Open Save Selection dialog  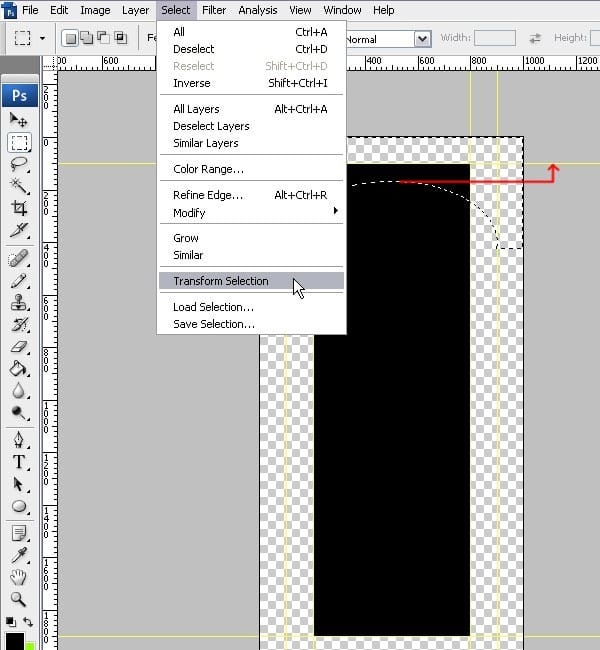coord(251,324)
